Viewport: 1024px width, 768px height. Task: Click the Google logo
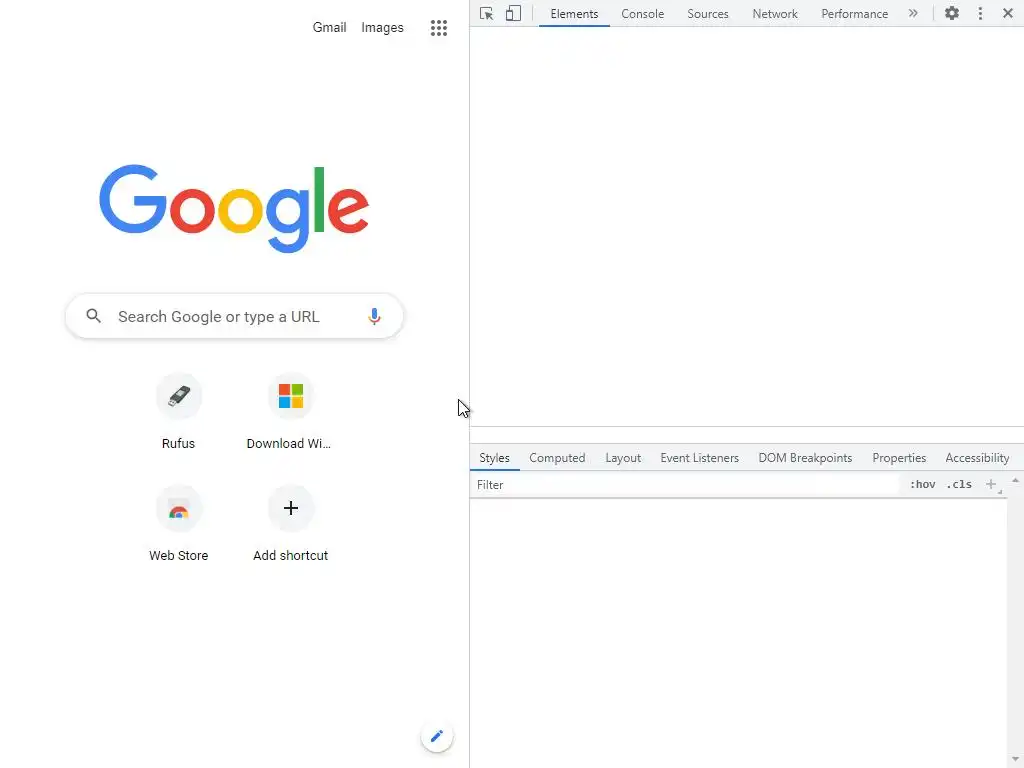point(234,208)
